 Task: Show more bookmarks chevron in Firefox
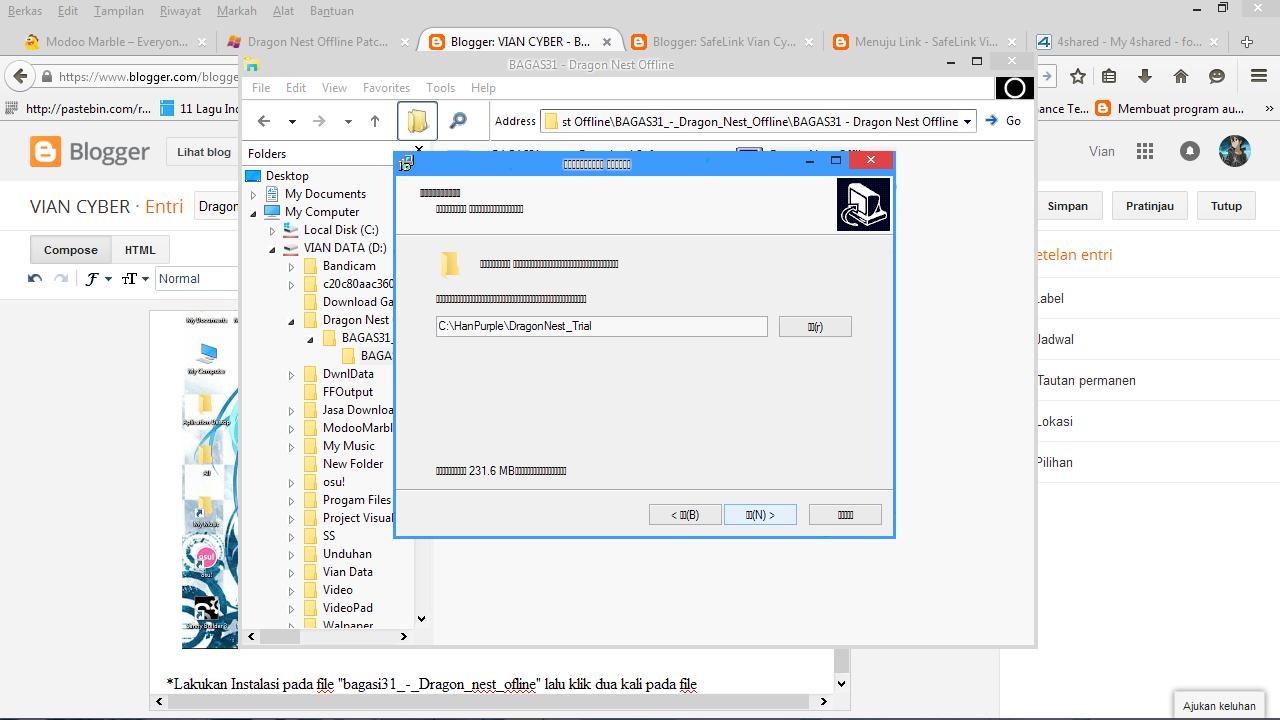(1270, 108)
